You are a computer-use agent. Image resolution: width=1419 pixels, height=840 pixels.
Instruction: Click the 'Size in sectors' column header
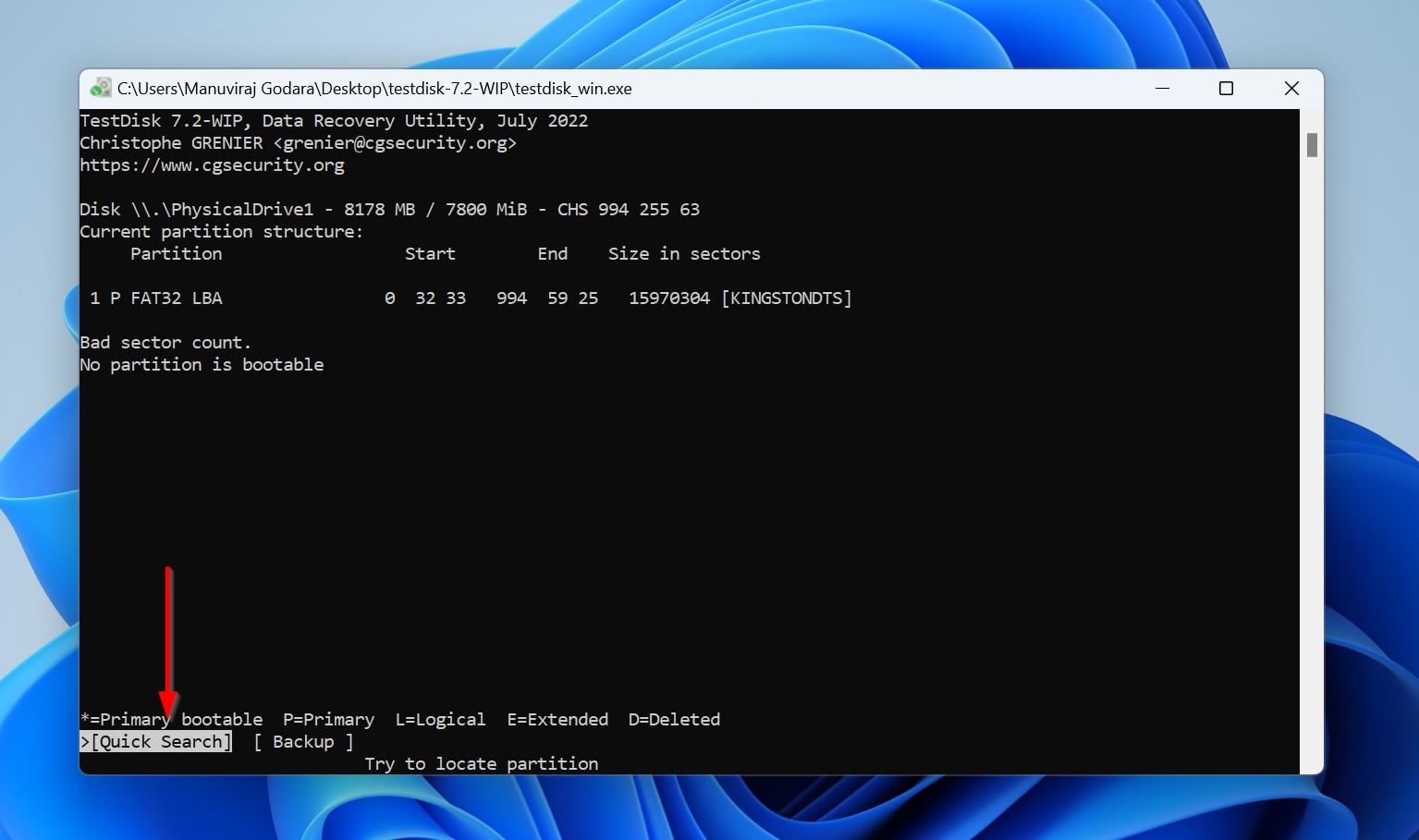pyautogui.click(x=684, y=254)
